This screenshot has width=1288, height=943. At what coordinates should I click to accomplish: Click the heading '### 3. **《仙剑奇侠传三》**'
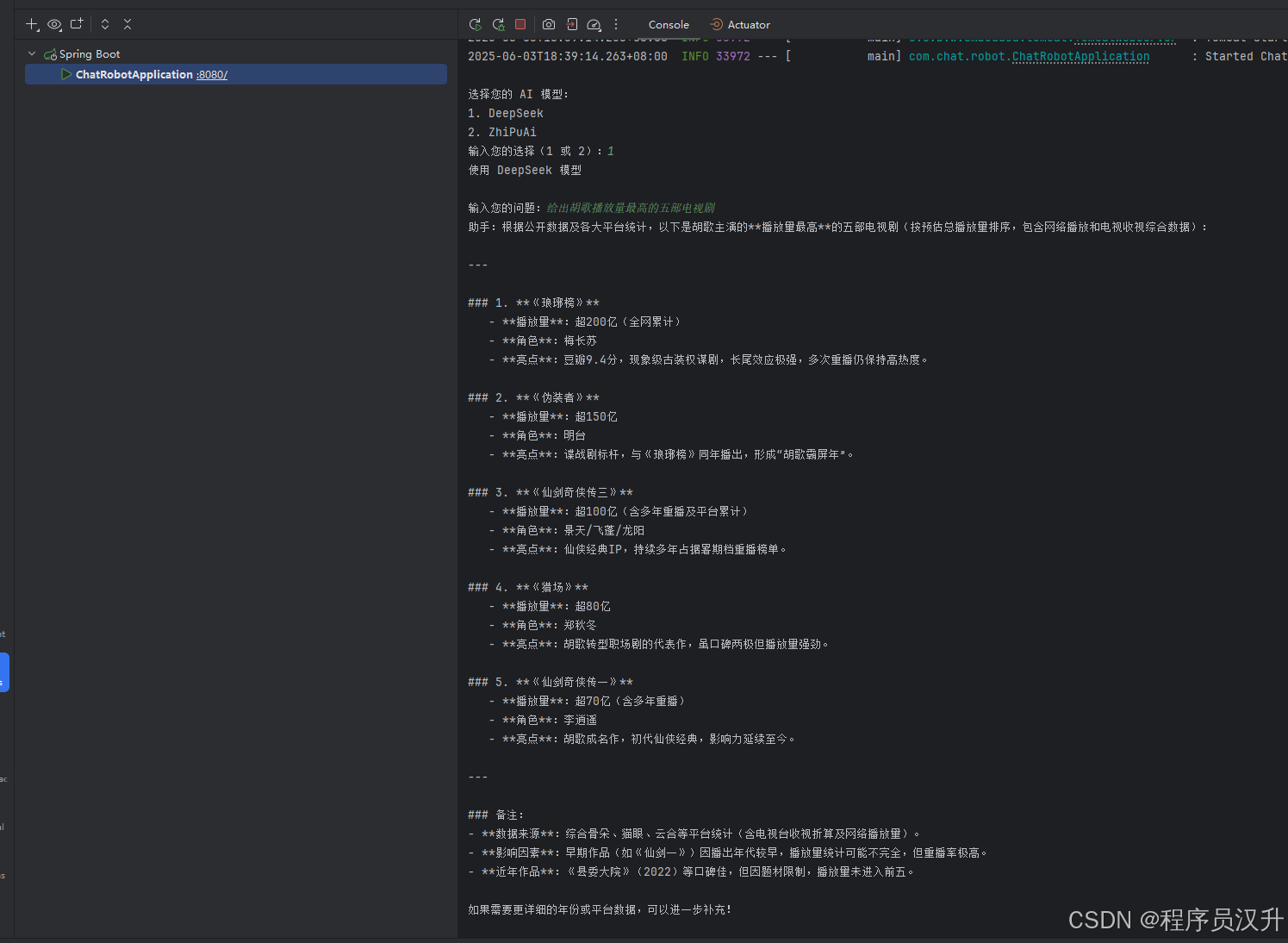[551, 492]
